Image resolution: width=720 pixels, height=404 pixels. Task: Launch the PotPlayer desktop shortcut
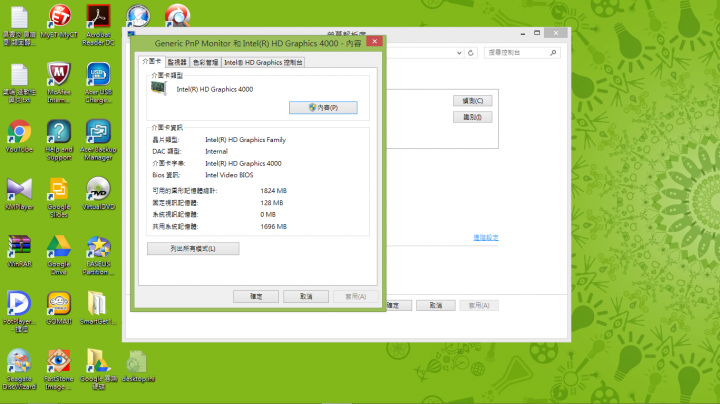(x=19, y=312)
